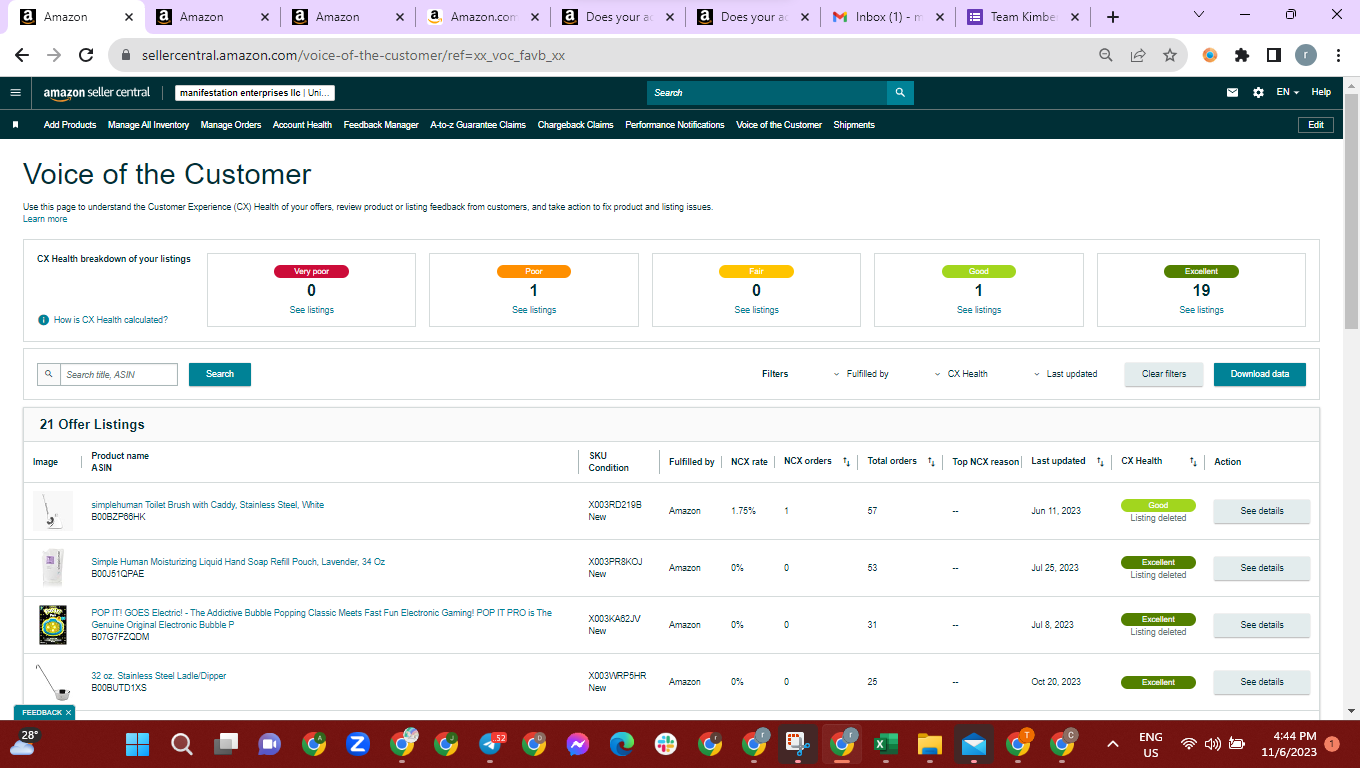
Task: Click the teal Search button beside the ASIN field
Action: pos(220,374)
